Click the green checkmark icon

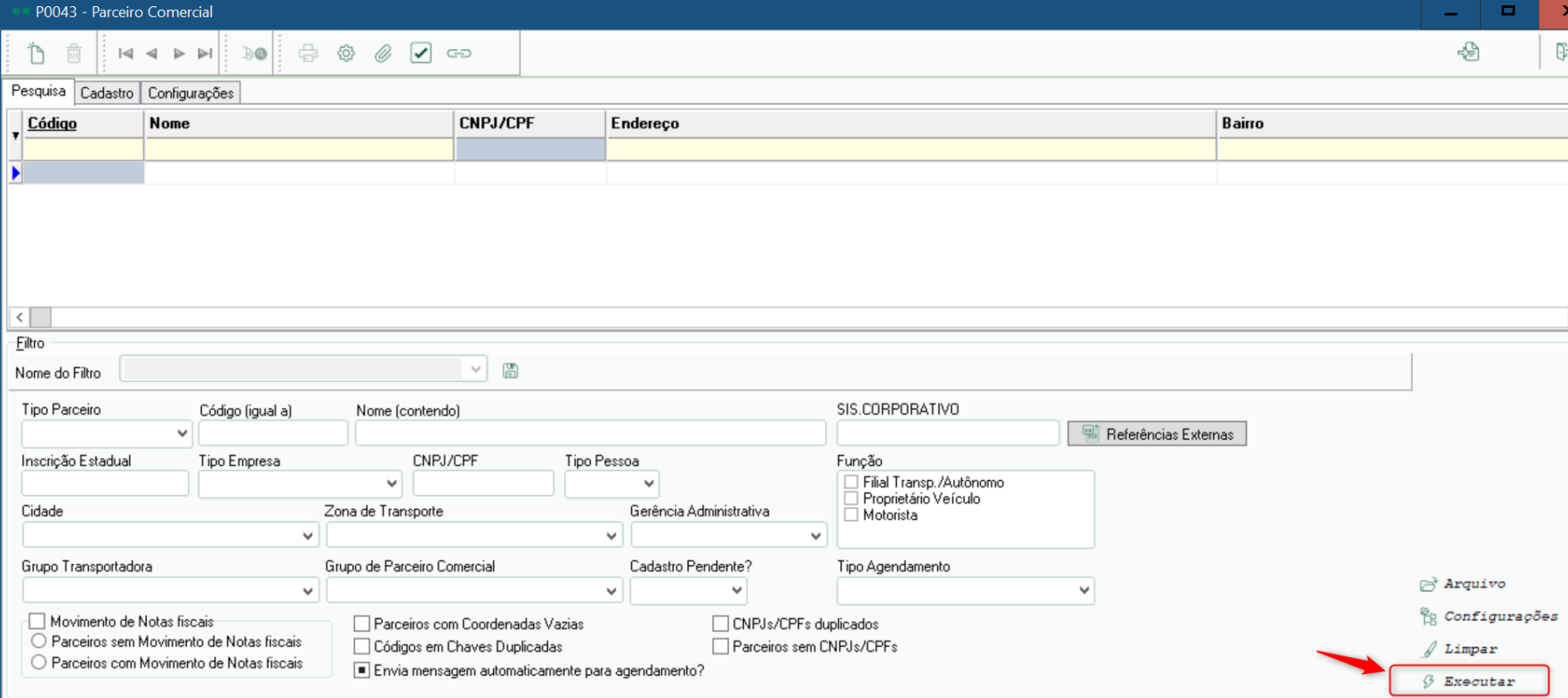(421, 53)
